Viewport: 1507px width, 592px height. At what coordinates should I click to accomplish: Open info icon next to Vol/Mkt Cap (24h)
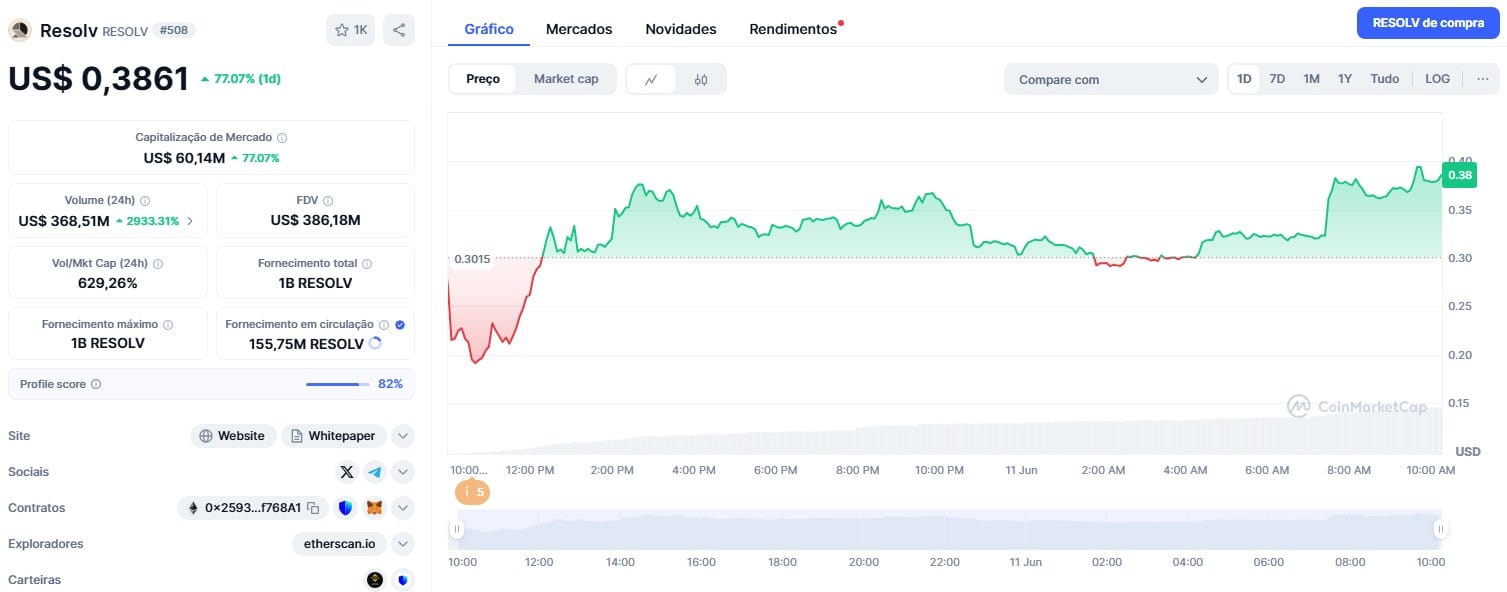coord(158,264)
